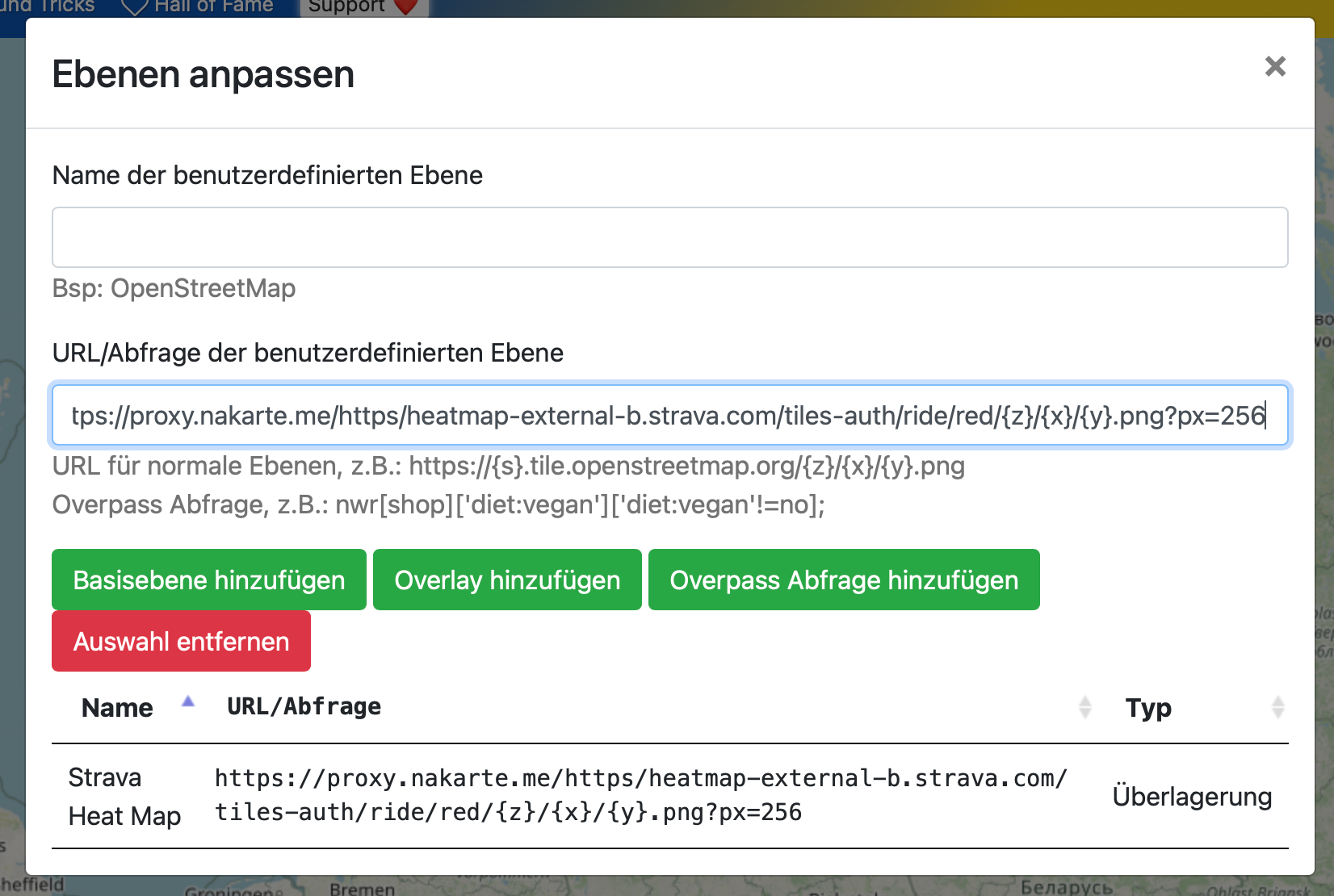Click the Strava proxy URL in the table

coord(640,795)
